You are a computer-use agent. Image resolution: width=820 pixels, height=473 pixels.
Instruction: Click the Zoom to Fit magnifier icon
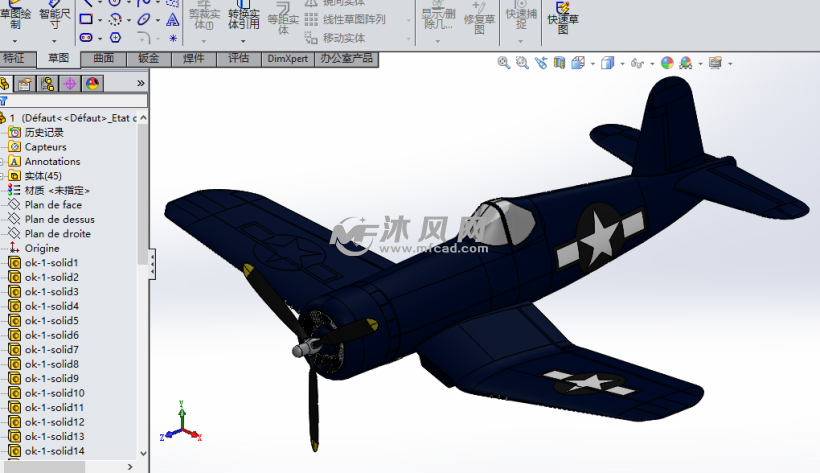[504, 63]
